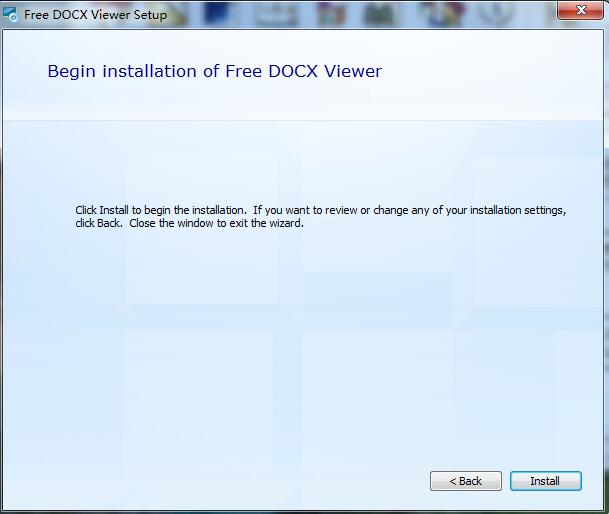Viewport: 609px width, 514px height.
Task: Click the 'If you want to review' sentence
Action: click(x=306, y=210)
